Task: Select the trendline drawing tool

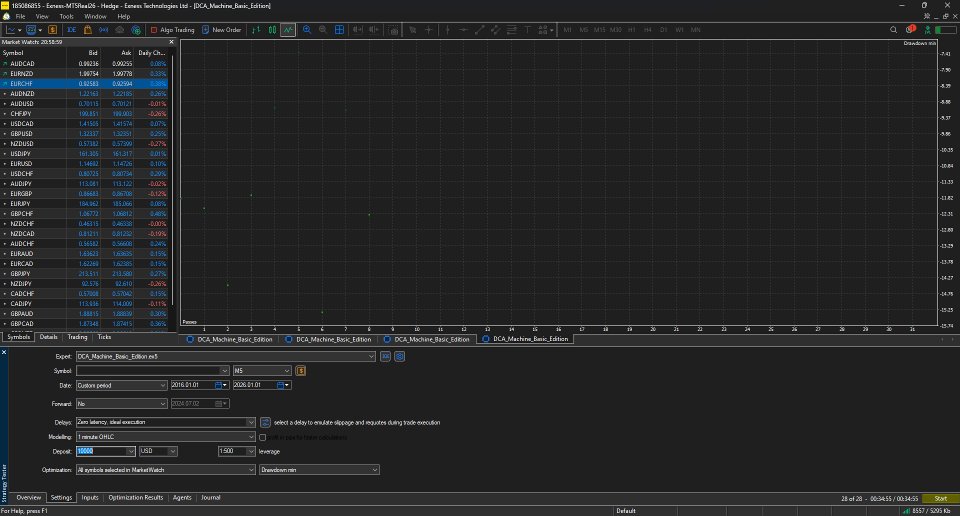Action: [x=479, y=29]
